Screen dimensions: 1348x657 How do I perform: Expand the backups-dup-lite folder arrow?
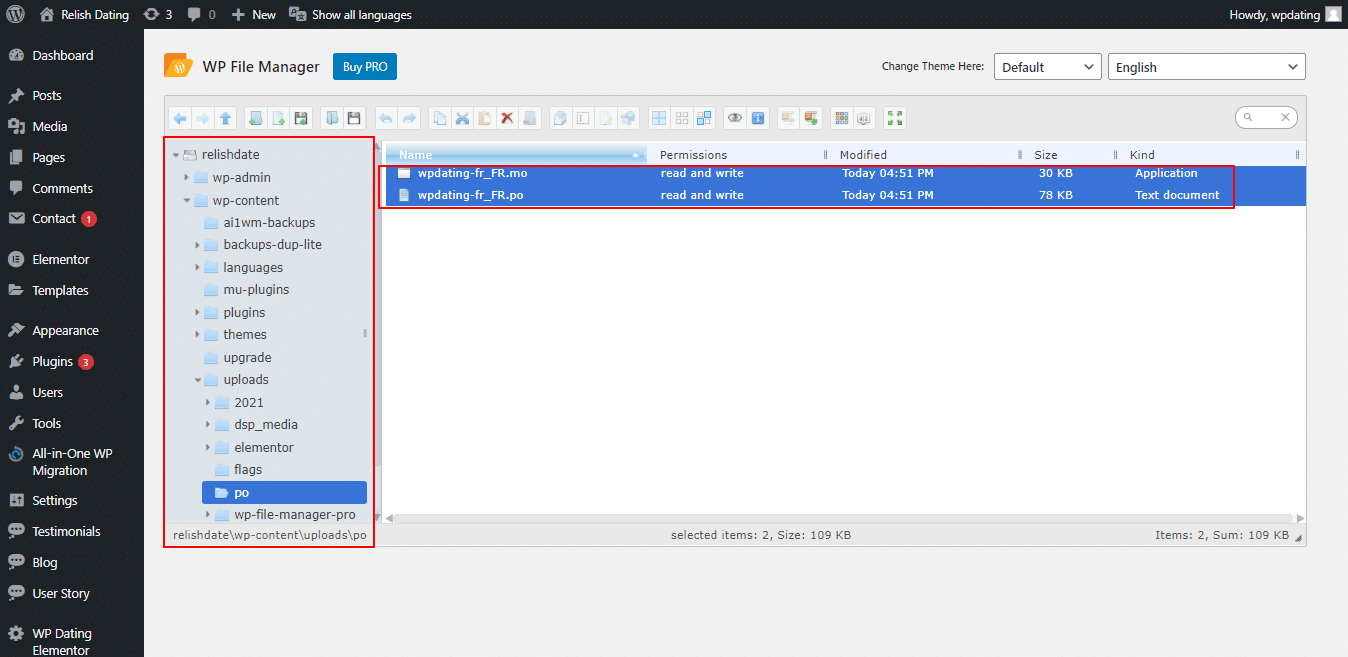coord(197,245)
